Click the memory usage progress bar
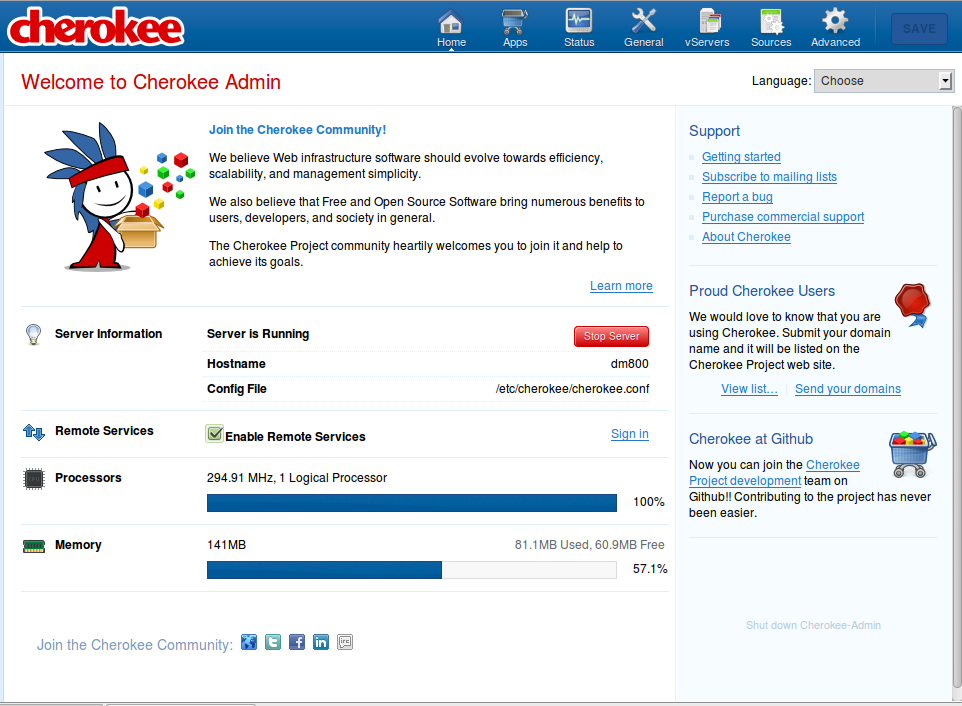This screenshot has height=706, width=962. point(412,570)
